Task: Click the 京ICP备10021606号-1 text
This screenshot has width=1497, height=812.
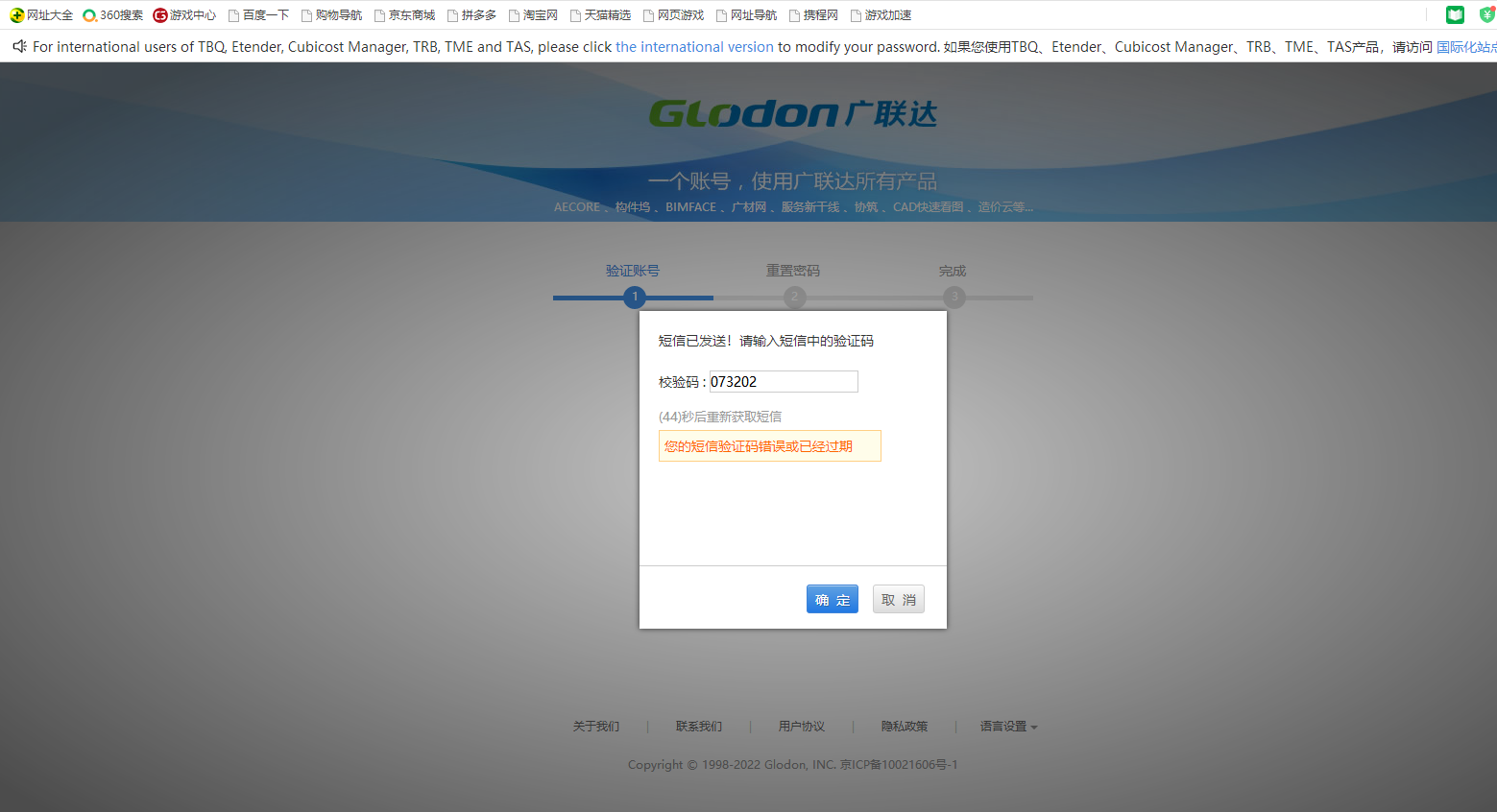Action: point(899,765)
